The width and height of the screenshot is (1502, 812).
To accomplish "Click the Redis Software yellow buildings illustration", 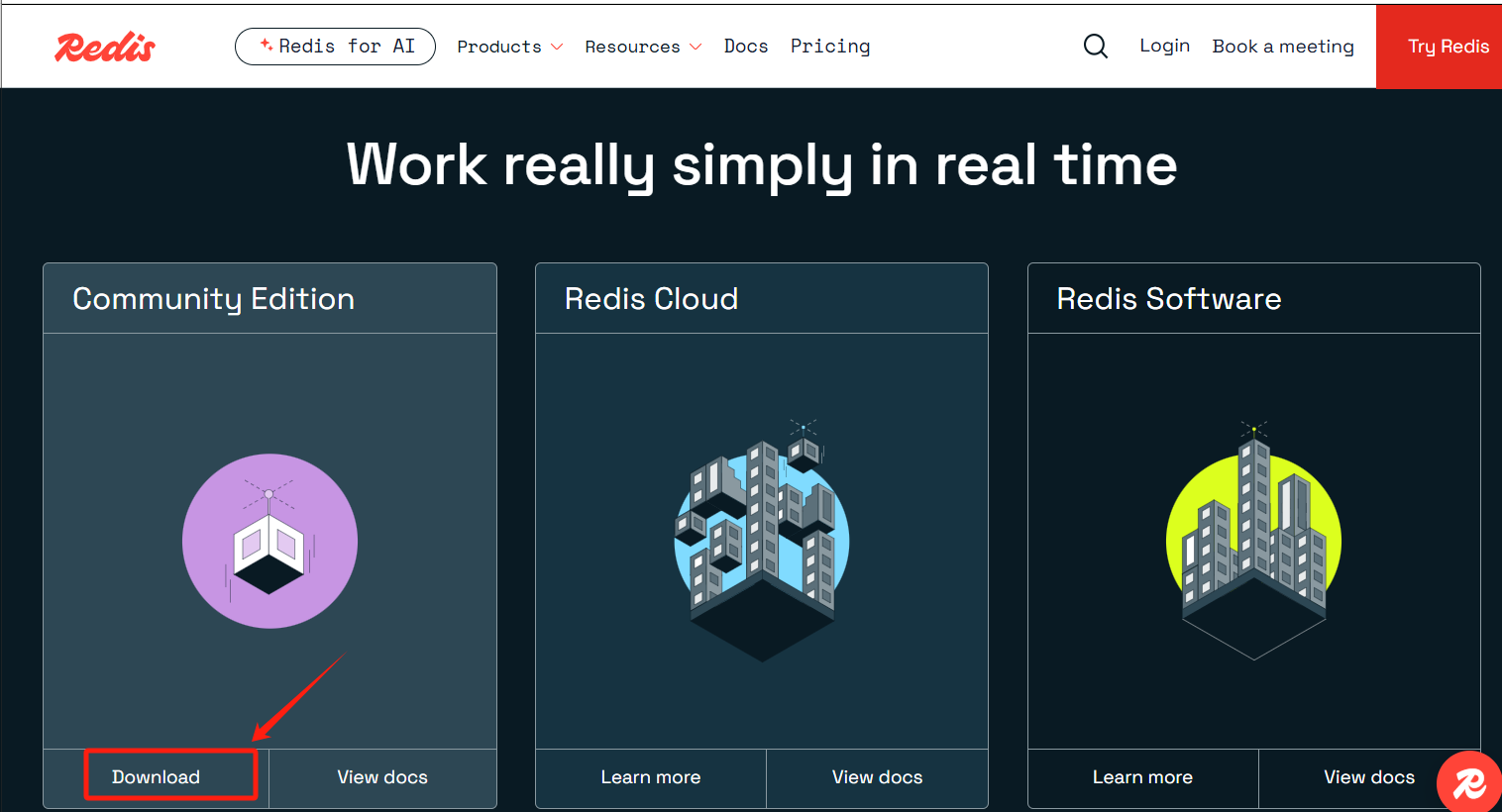I will 1253,540.
